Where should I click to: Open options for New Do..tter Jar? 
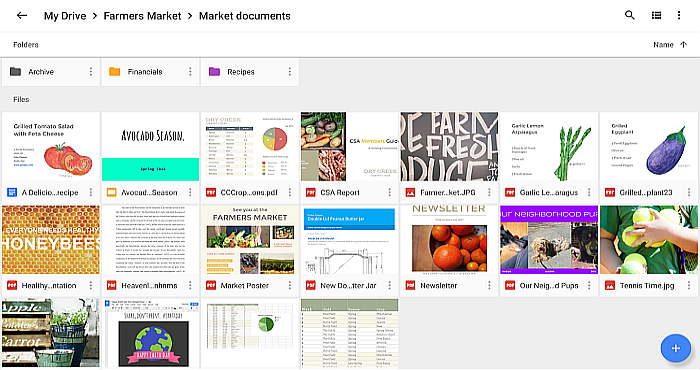[x=389, y=285]
